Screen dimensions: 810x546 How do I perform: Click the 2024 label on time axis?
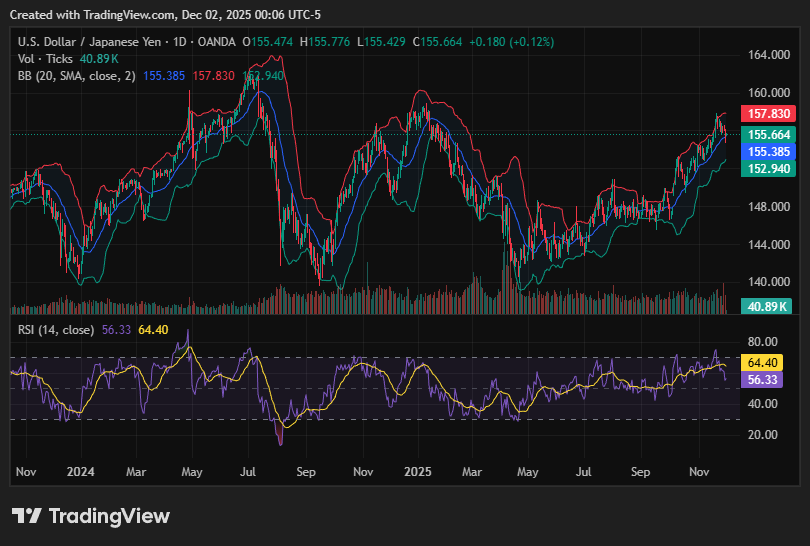[x=78, y=470]
